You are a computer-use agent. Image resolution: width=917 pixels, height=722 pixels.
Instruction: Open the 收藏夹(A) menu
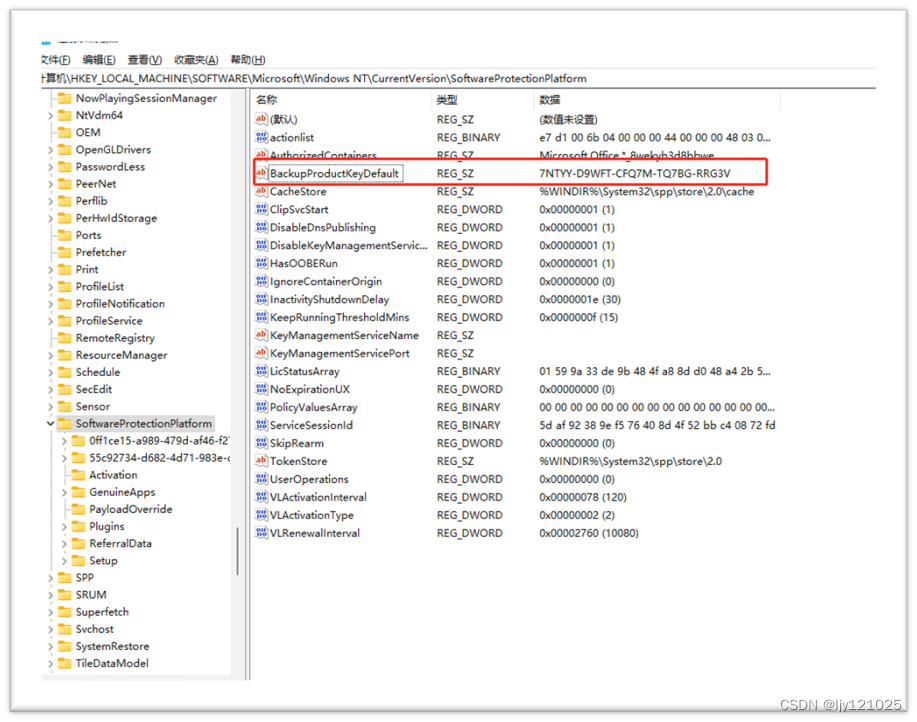196,59
